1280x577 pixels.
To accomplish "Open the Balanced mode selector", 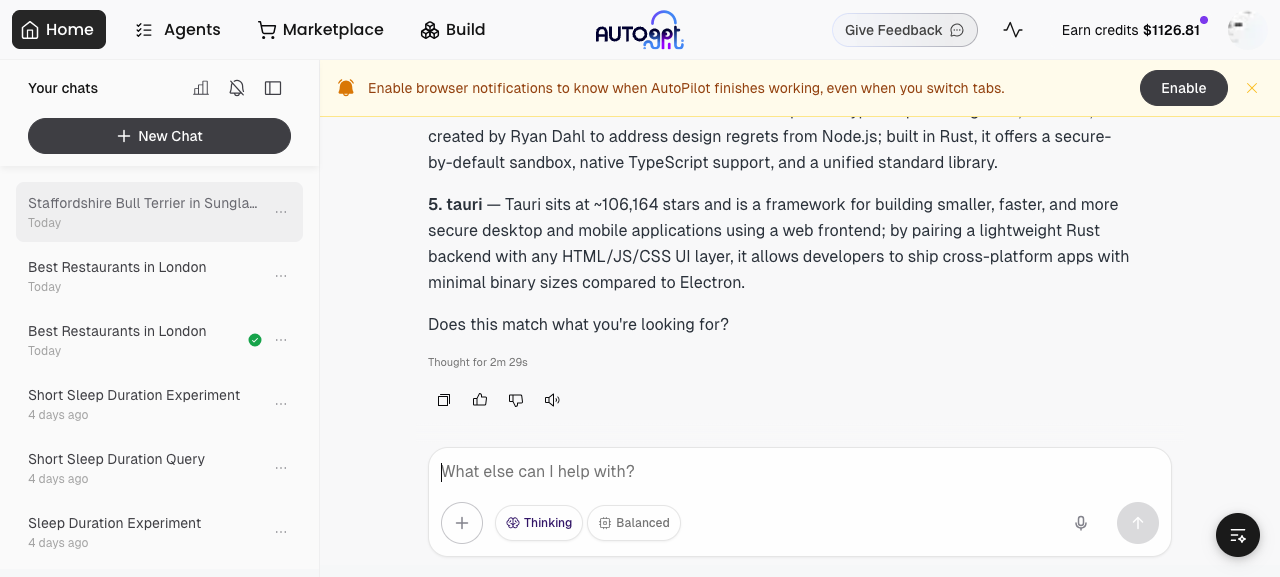I will (634, 523).
